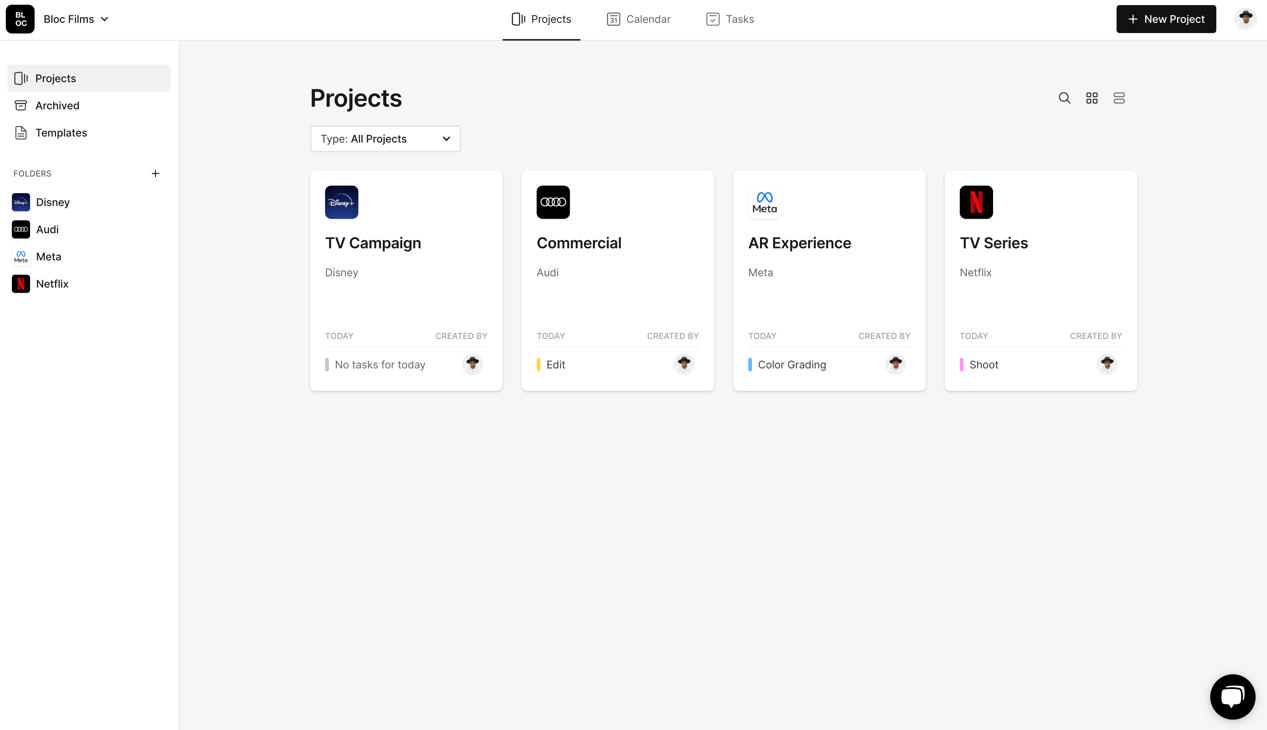Click the Disney+ logo on TV Campaign card

coord(341,202)
